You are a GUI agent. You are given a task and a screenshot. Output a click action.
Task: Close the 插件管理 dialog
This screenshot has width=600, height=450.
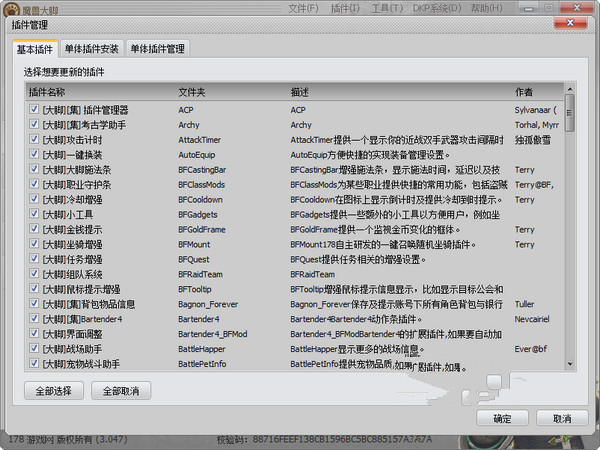[570, 23]
